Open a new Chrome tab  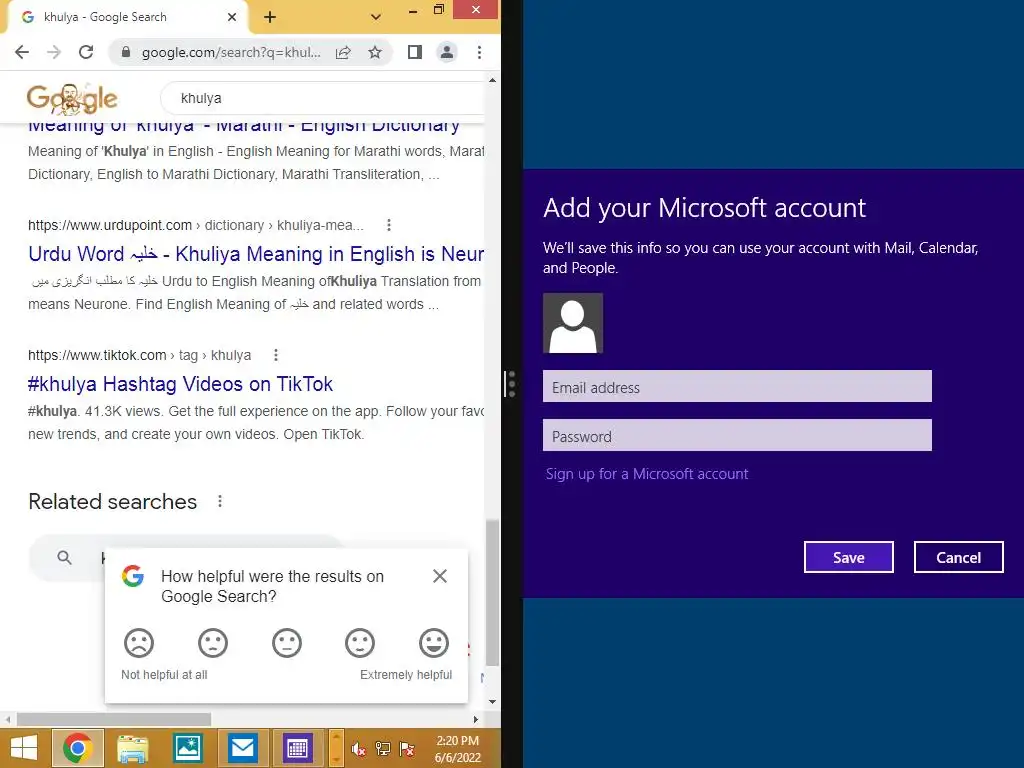(270, 18)
